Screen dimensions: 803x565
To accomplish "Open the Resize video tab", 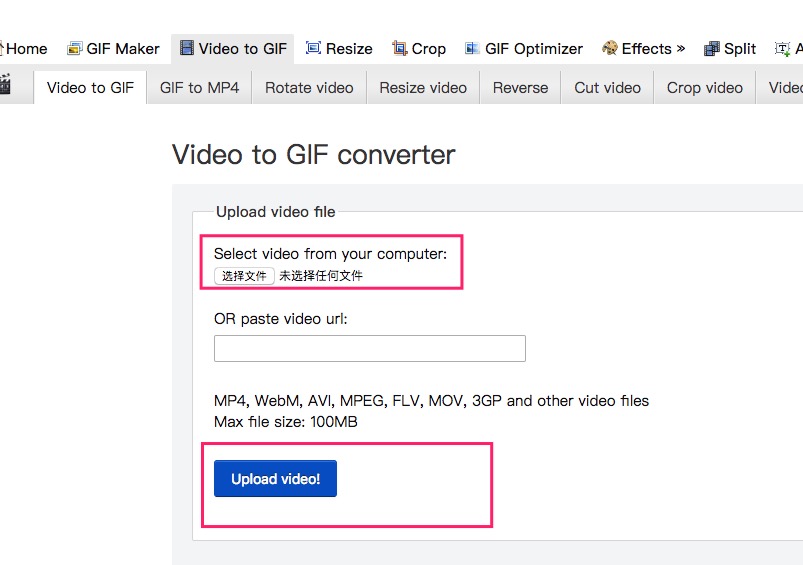I will click(423, 88).
